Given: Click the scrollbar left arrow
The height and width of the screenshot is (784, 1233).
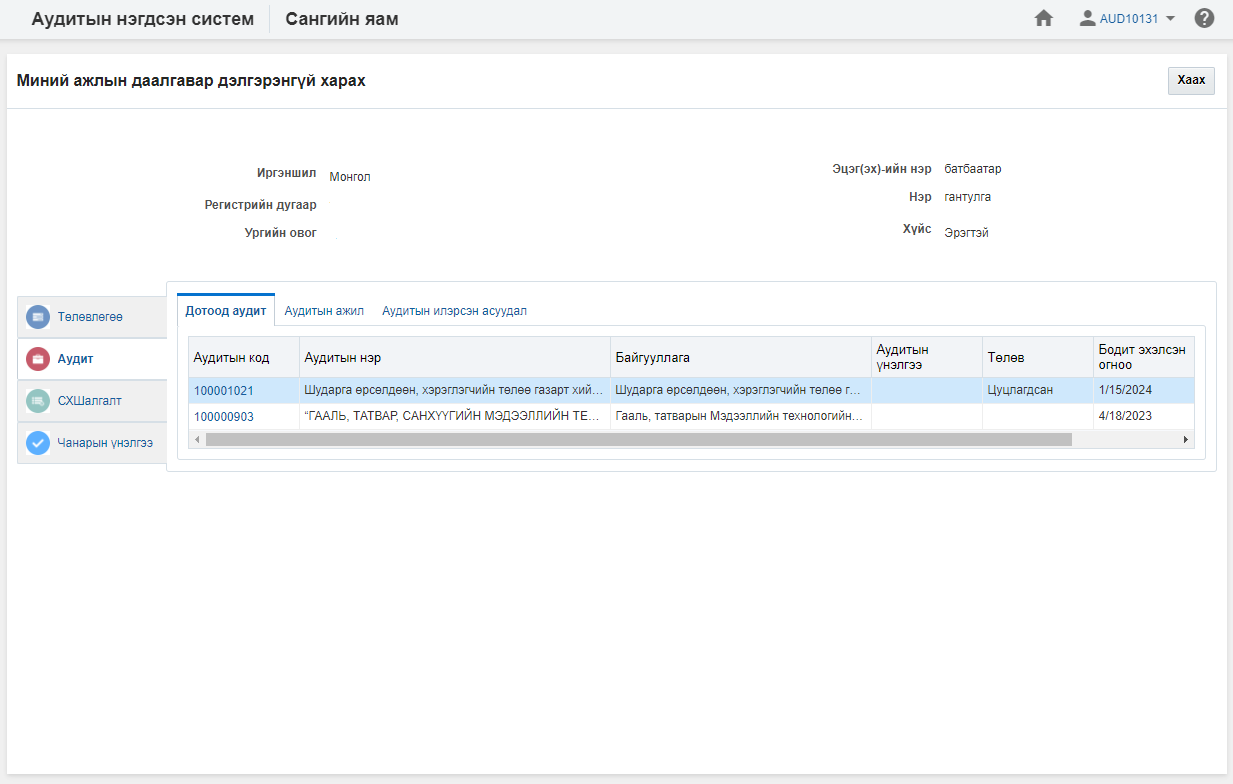Looking at the screenshot, I should point(196,439).
